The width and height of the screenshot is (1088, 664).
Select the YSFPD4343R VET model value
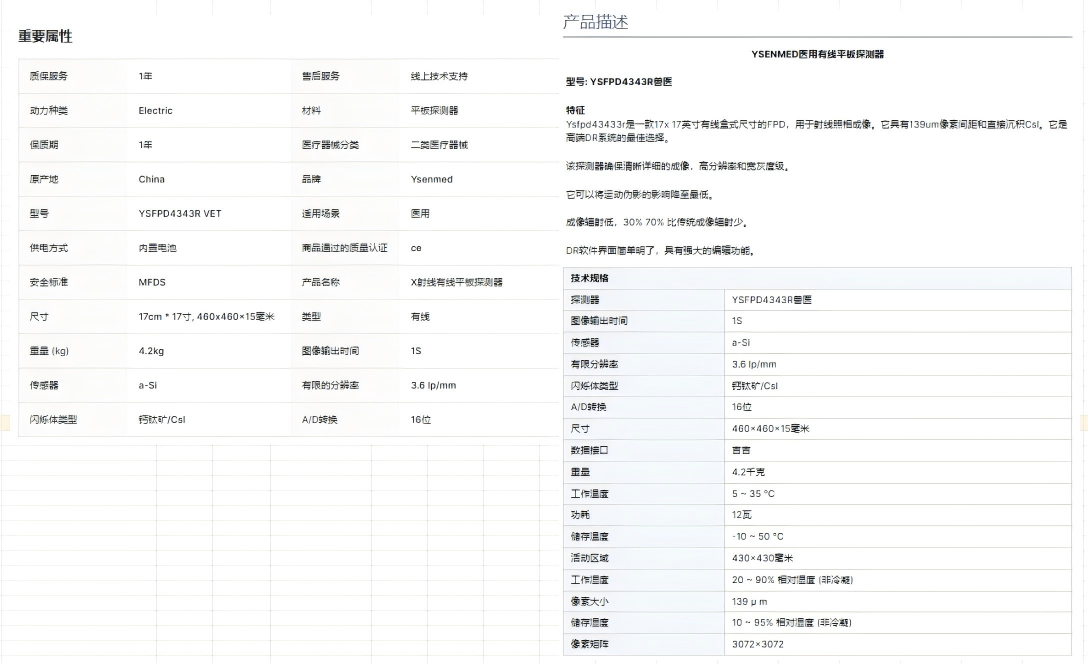[x=180, y=214]
